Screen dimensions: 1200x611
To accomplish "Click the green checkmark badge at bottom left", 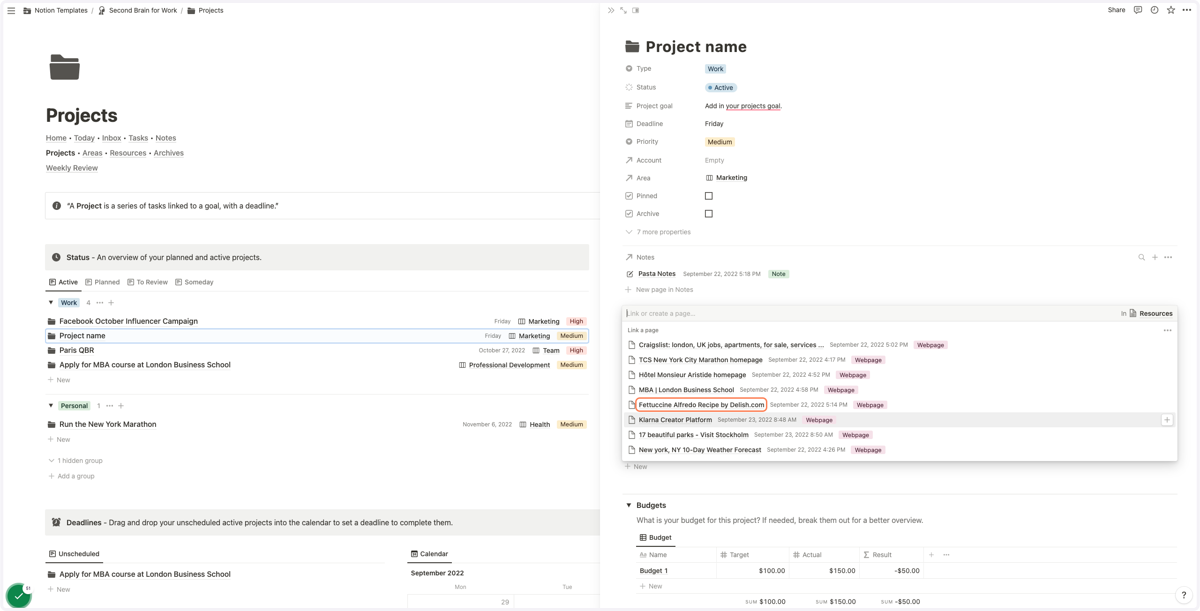I will tap(19, 594).
